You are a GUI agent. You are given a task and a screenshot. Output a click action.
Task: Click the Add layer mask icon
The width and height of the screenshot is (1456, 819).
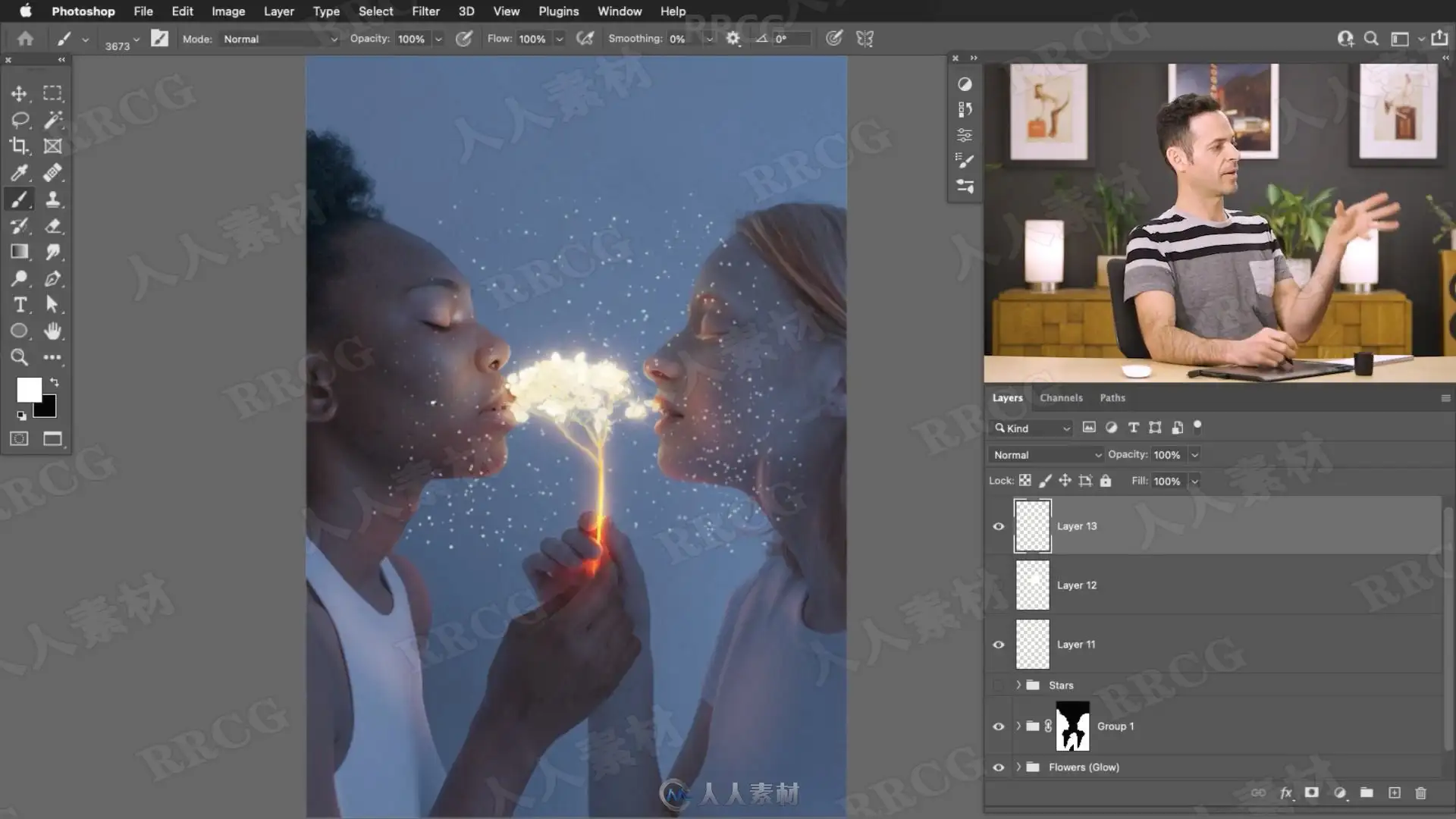[1311, 792]
